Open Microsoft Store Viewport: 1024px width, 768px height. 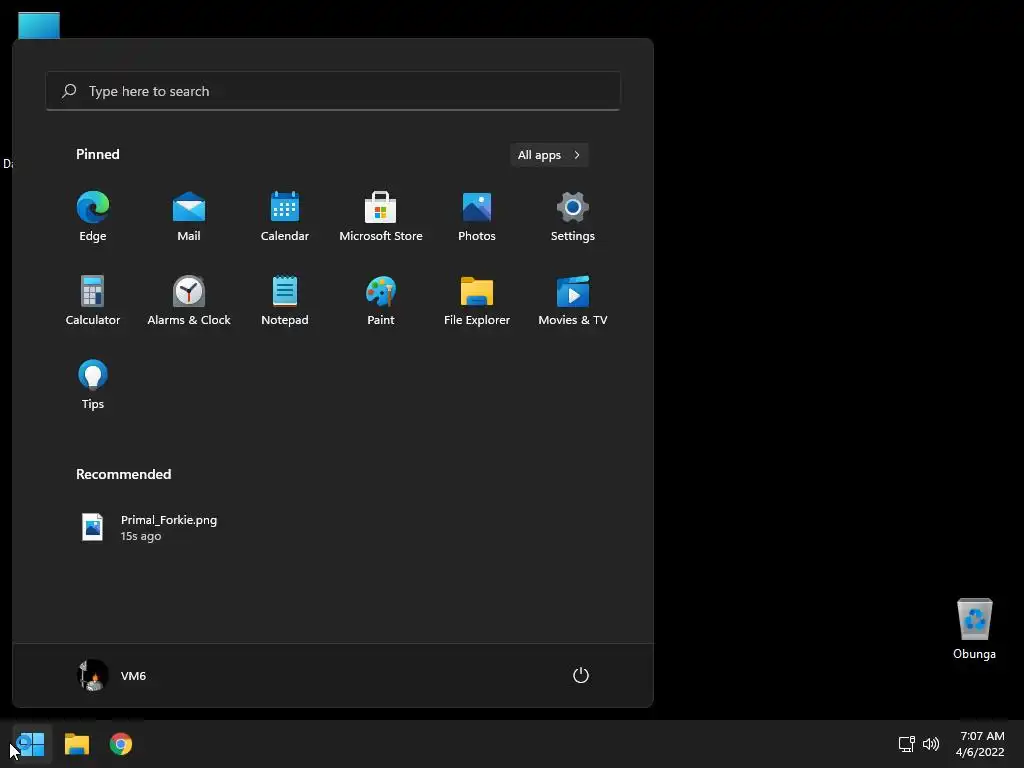[x=381, y=217]
